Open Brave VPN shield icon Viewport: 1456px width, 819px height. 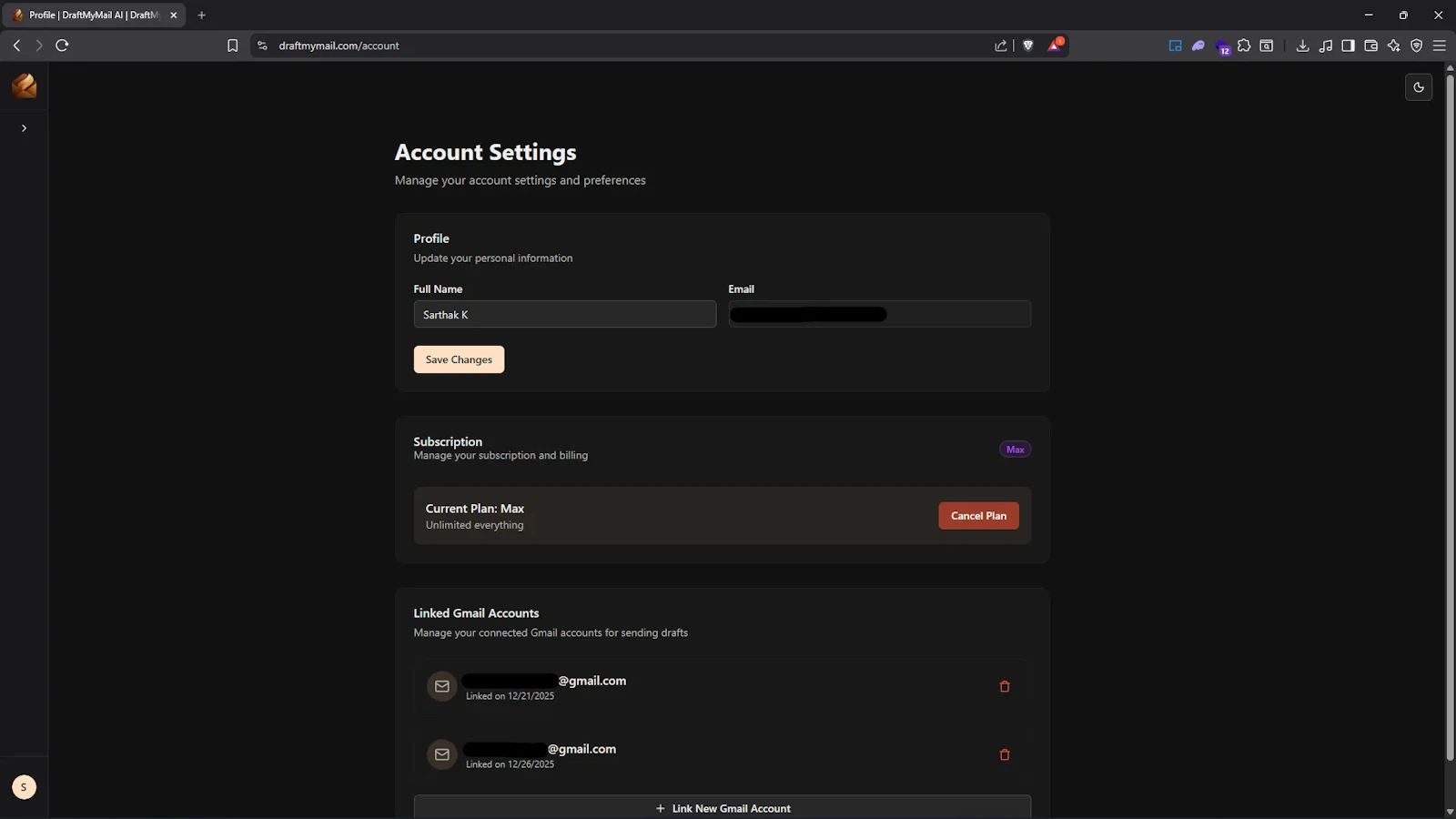pos(1417,45)
